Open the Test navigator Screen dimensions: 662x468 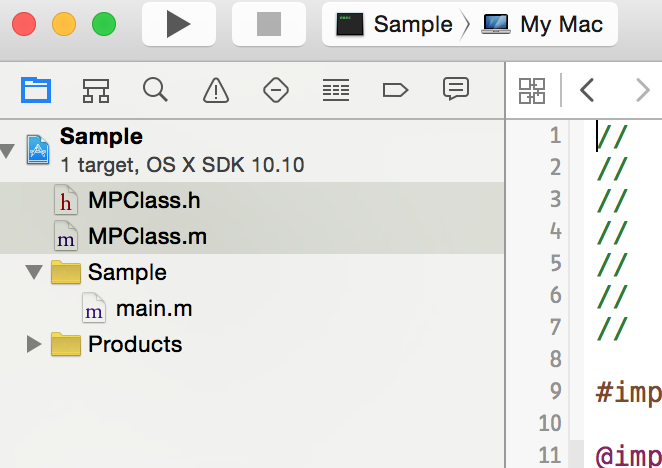tap(276, 90)
